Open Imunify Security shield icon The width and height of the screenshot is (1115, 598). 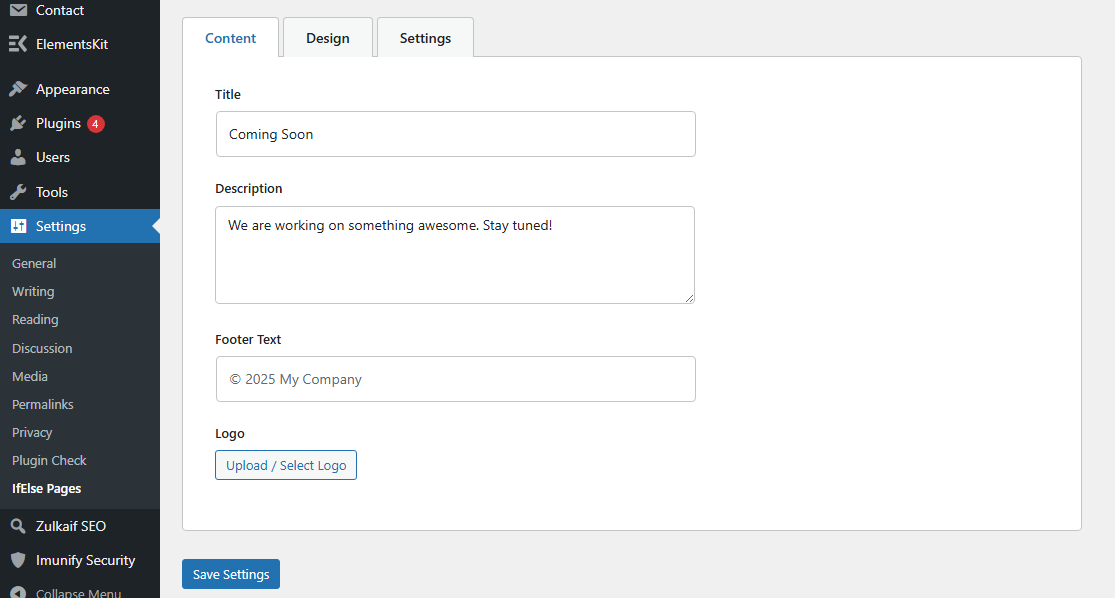pyautogui.click(x=18, y=560)
